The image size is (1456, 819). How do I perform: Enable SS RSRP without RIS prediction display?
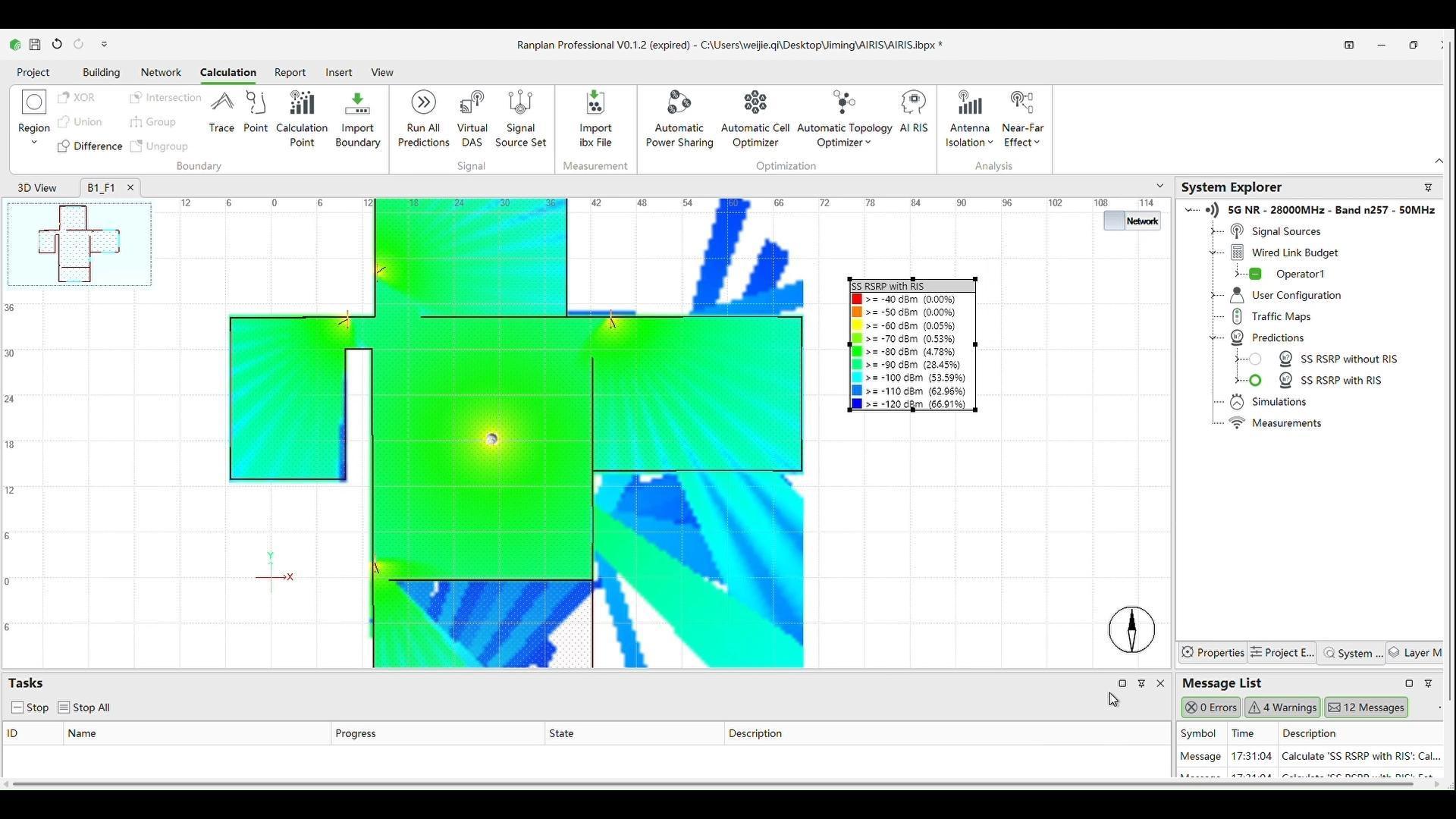pos(1255,359)
